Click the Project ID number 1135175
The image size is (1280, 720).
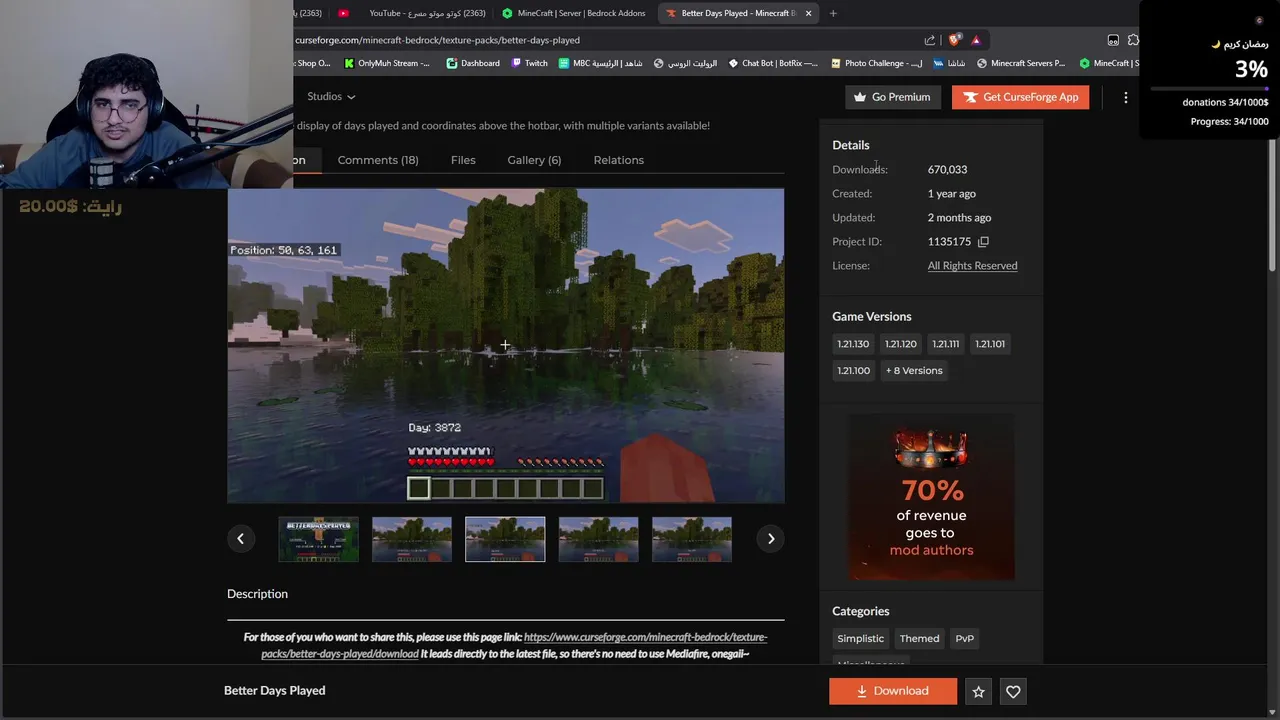click(949, 242)
